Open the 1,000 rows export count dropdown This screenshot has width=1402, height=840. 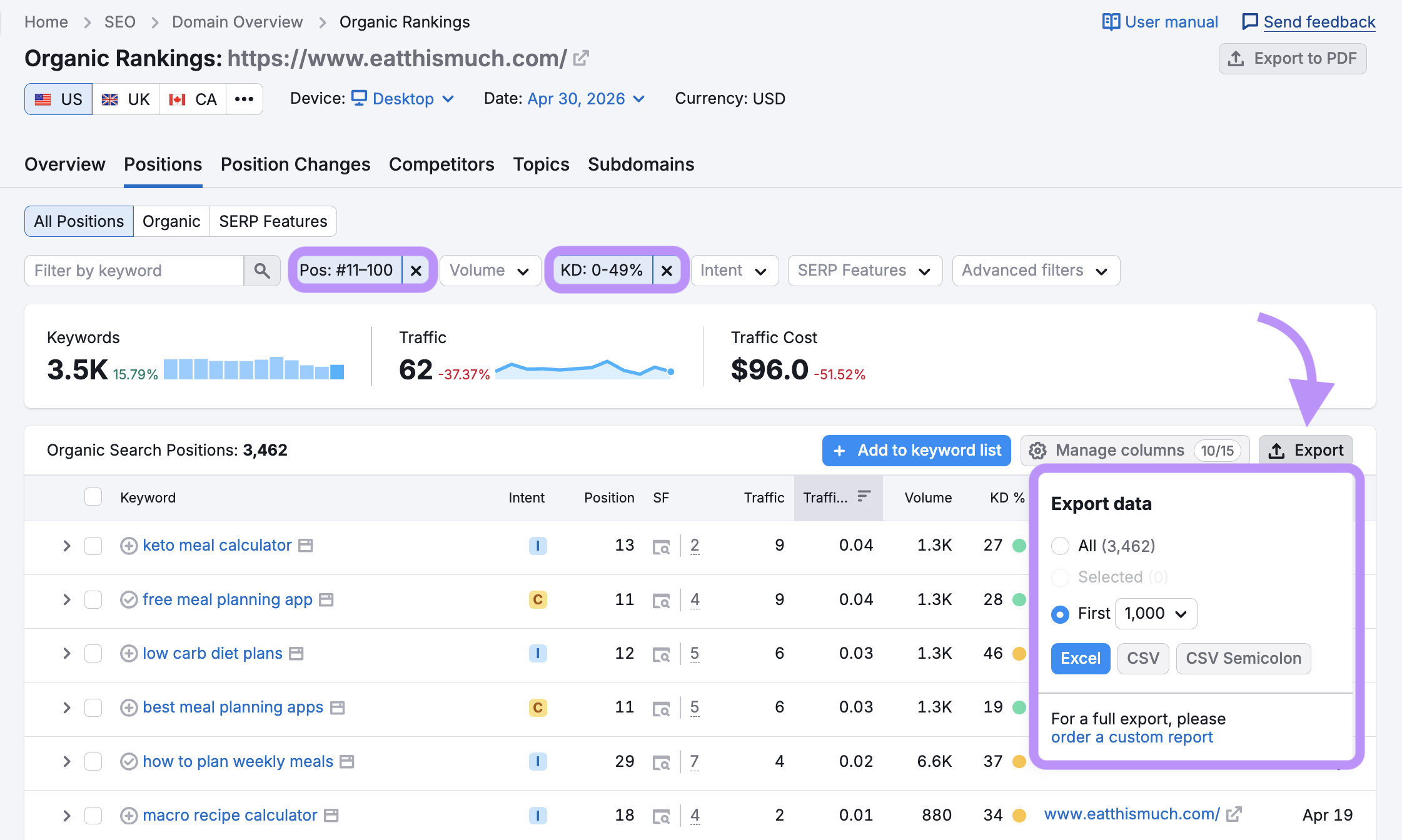[1156, 614]
